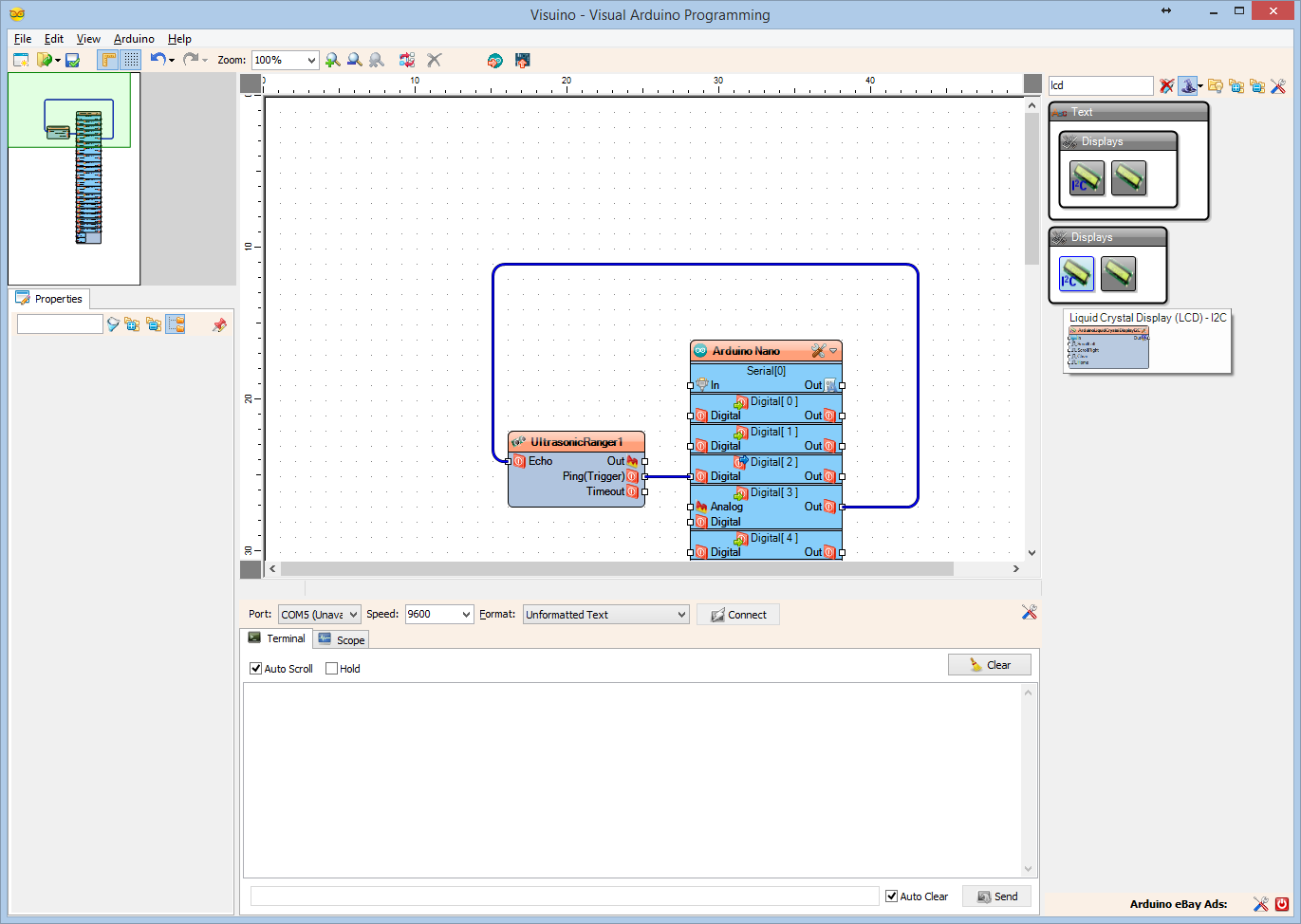Select the highlighted I2C LCD component in Displays

1076,274
